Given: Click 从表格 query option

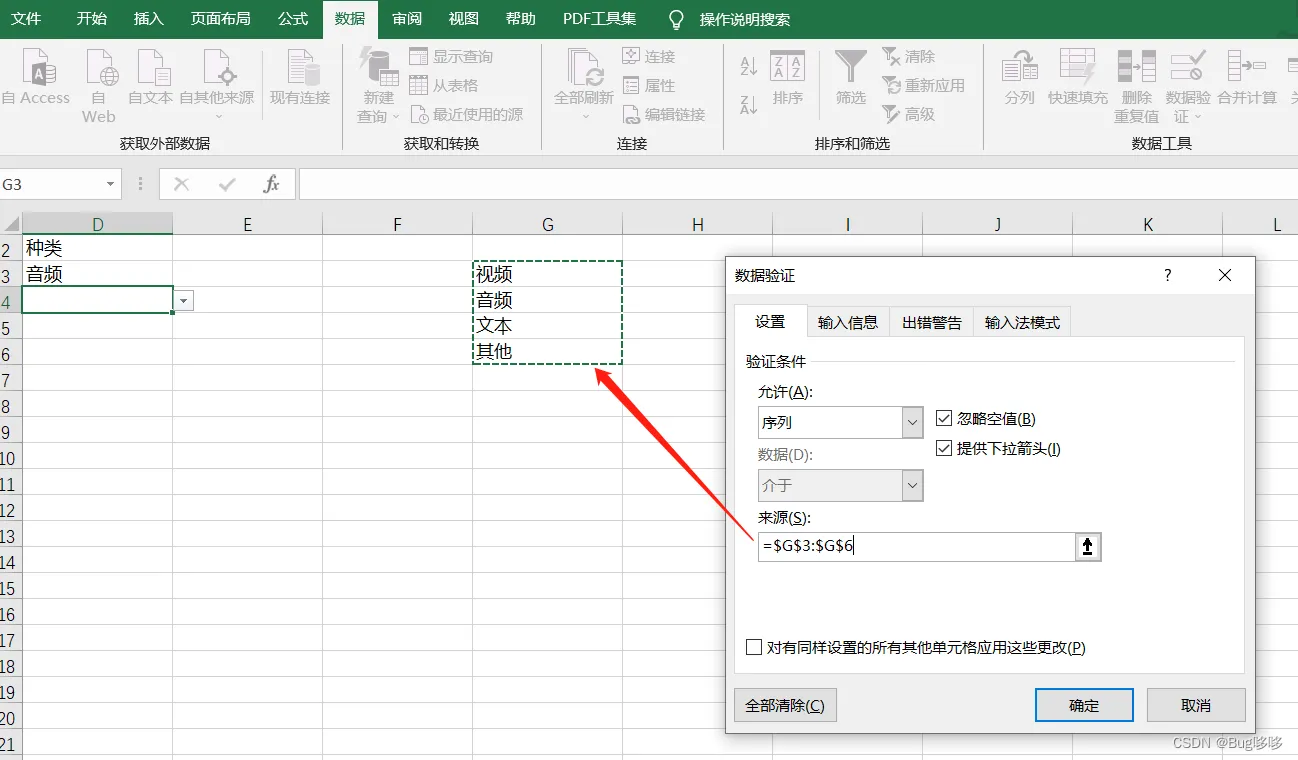Looking at the screenshot, I should pos(444,86).
